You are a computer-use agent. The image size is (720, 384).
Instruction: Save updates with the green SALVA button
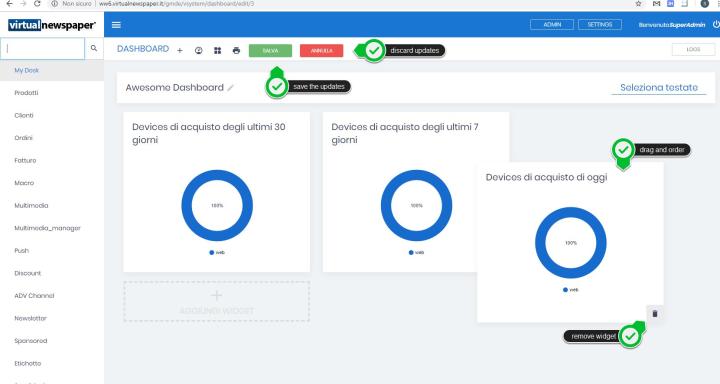270,51
